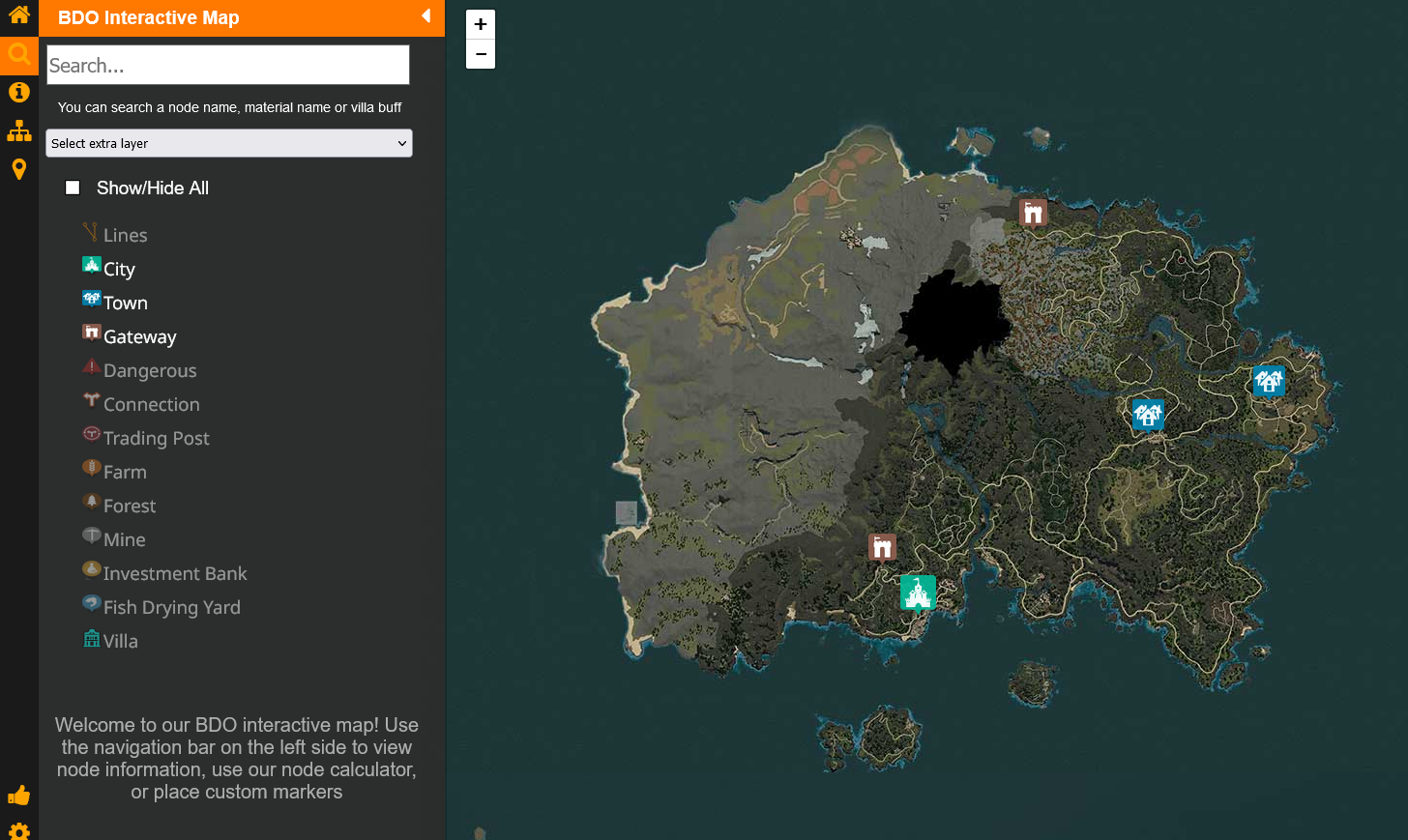Open the info sidebar tab
Viewport: 1408px width, 840px height.
(19, 92)
